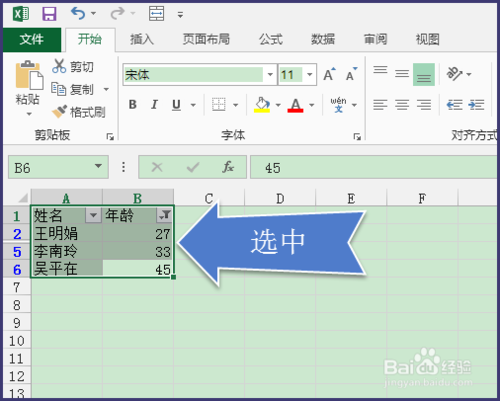The image size is (500, 401).
Task: Toggle bottom align button
Action: tap(424, 75)
